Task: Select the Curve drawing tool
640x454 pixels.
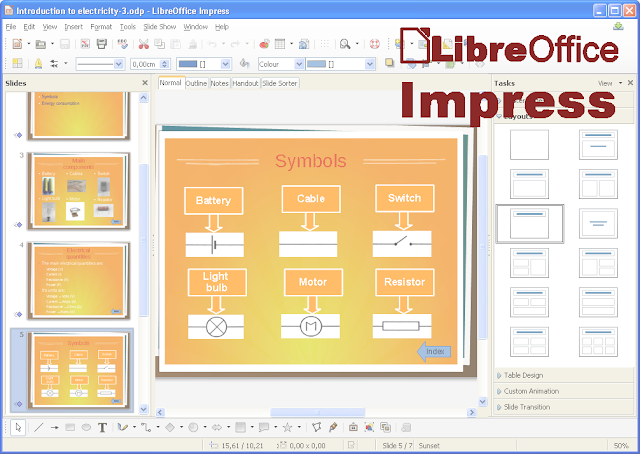Action: coord(123,427)
